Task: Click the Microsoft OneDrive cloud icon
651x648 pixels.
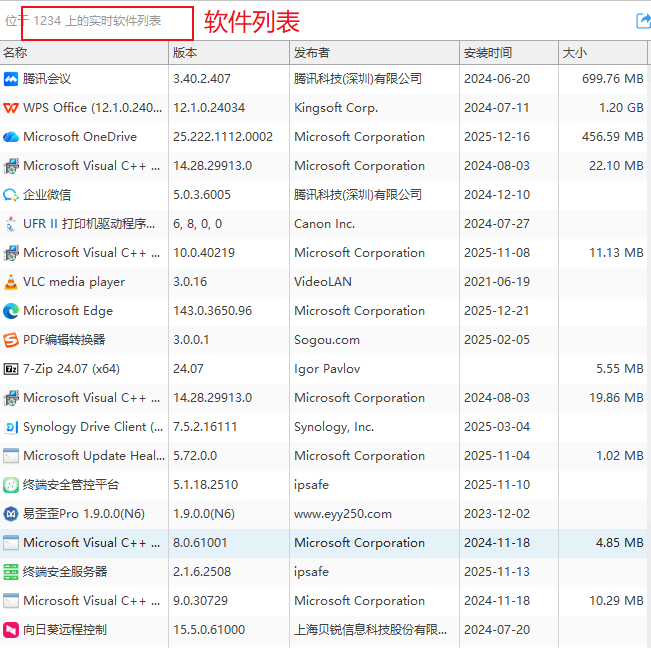Action: tap(11, 137)
